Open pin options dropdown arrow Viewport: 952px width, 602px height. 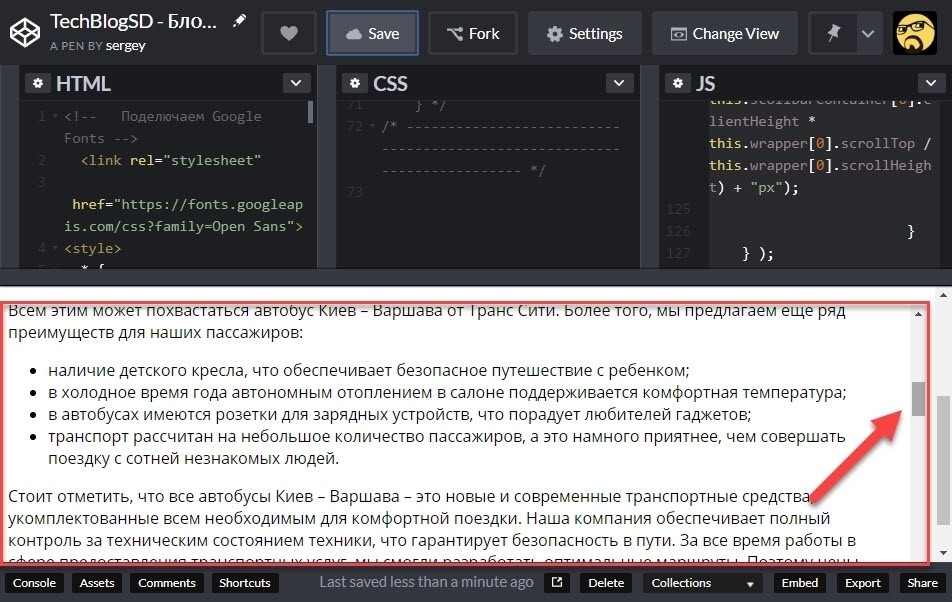[x=868, y=33]
